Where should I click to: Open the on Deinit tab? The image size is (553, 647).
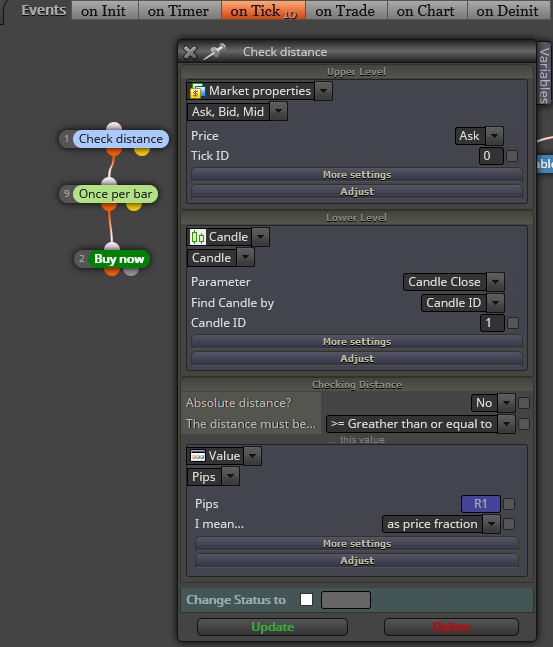pos(509,10)
